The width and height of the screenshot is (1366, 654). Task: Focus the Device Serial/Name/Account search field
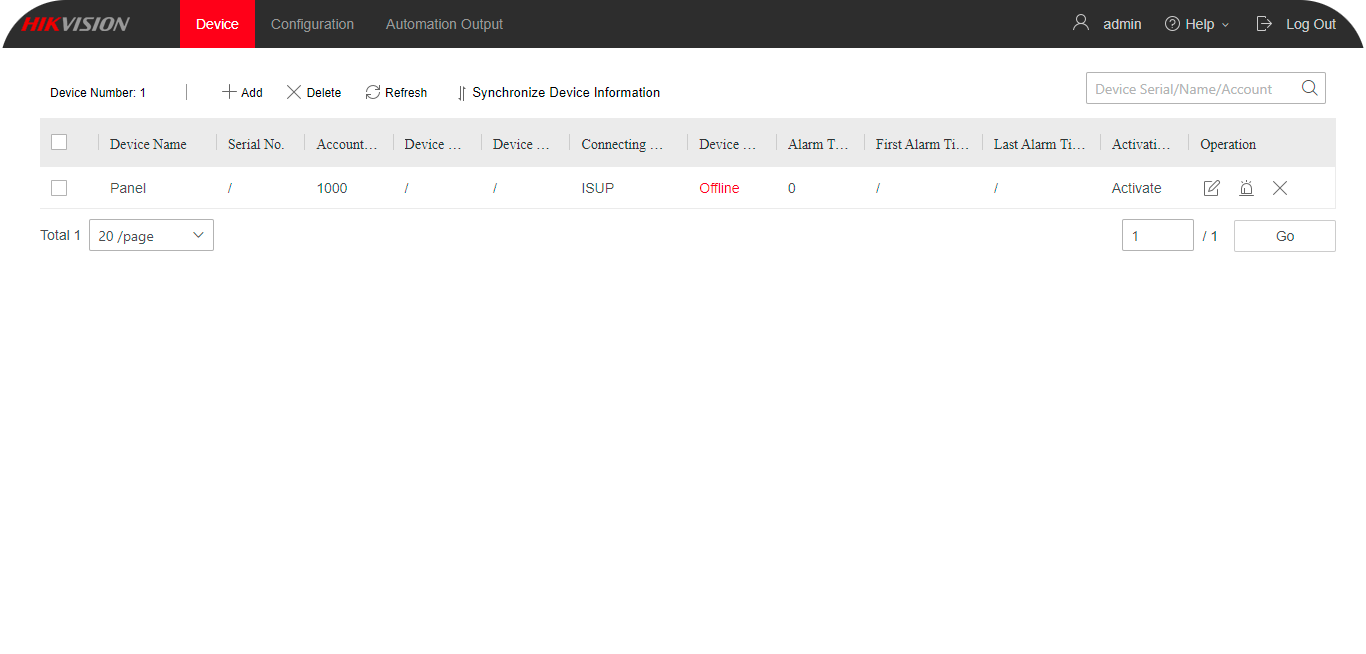point(1190,89)
